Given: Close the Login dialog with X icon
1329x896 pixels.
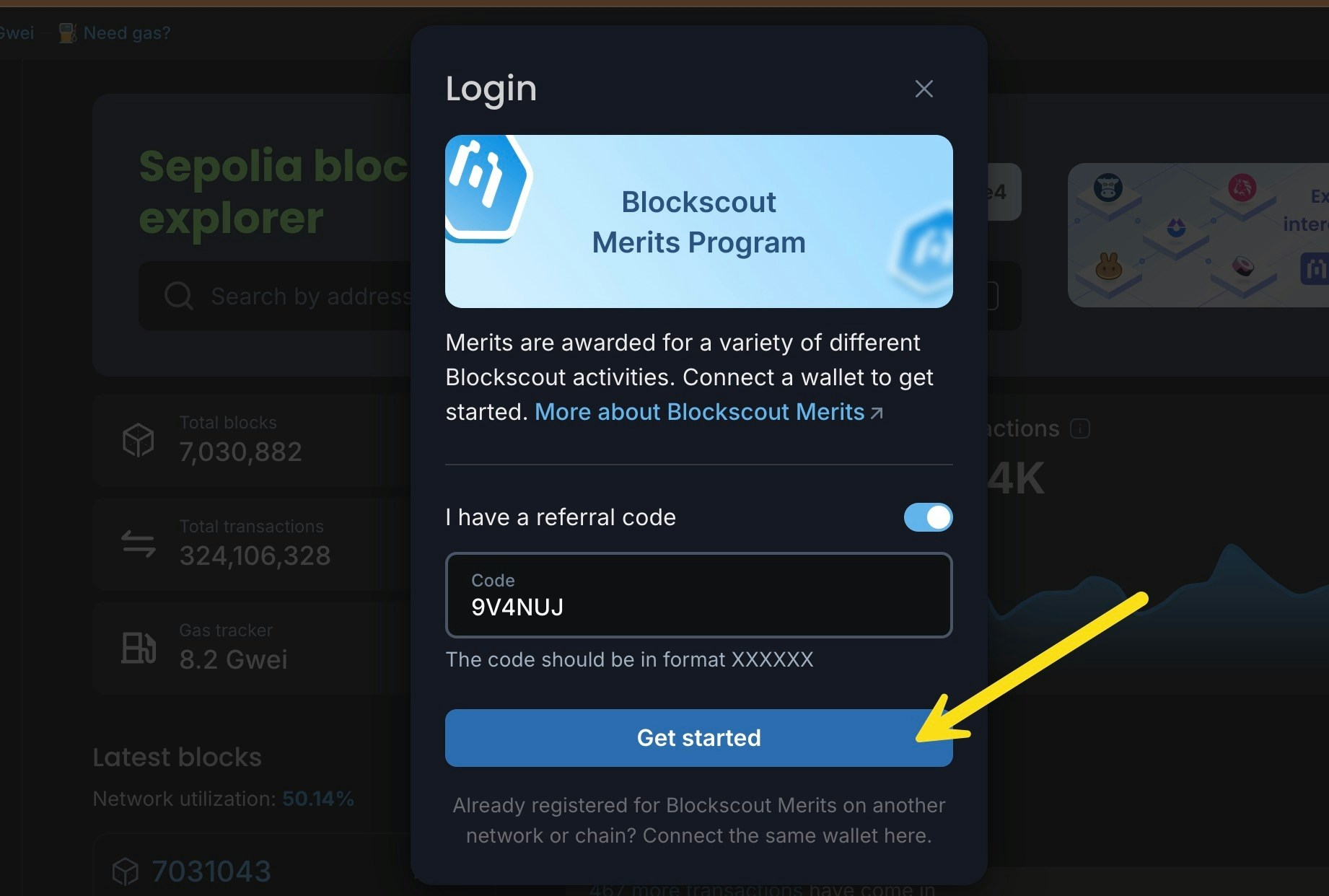Looking at the screenshot, I should pos(924,89).
